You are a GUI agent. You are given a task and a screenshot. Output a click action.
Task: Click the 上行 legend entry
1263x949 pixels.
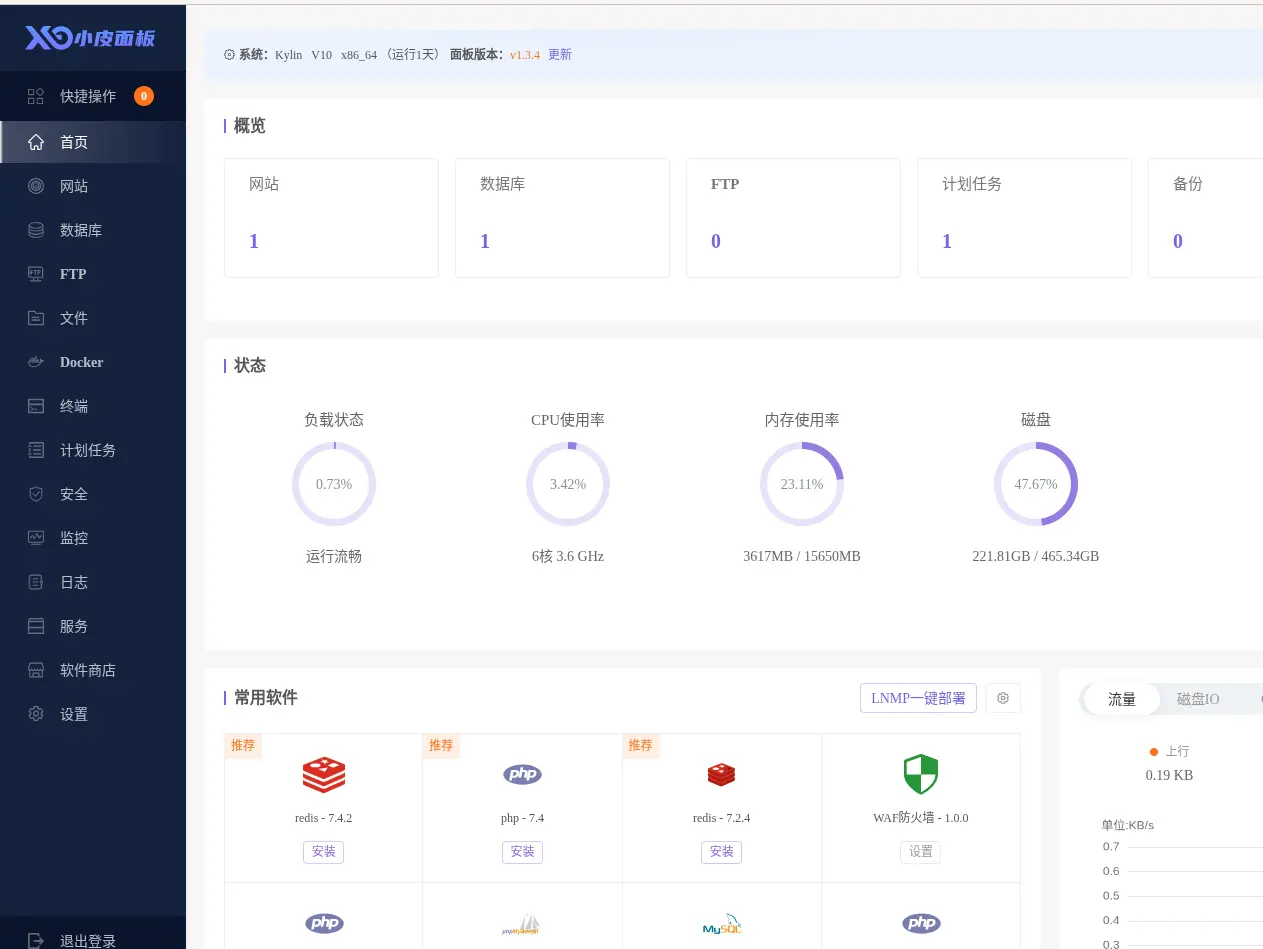pyautogui.click(x=1169, y=751)
